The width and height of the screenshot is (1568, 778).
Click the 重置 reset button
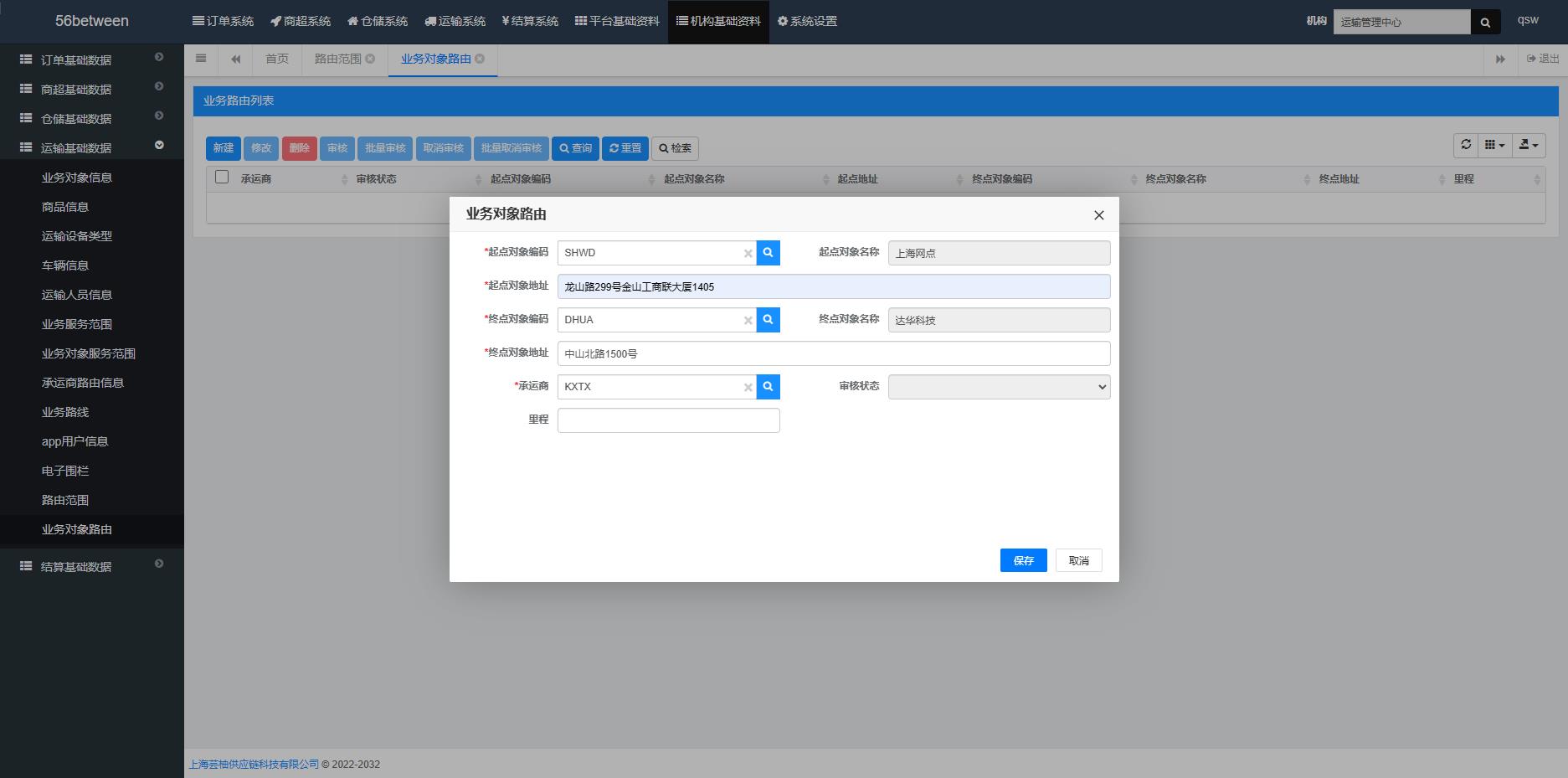pos(625,148)
